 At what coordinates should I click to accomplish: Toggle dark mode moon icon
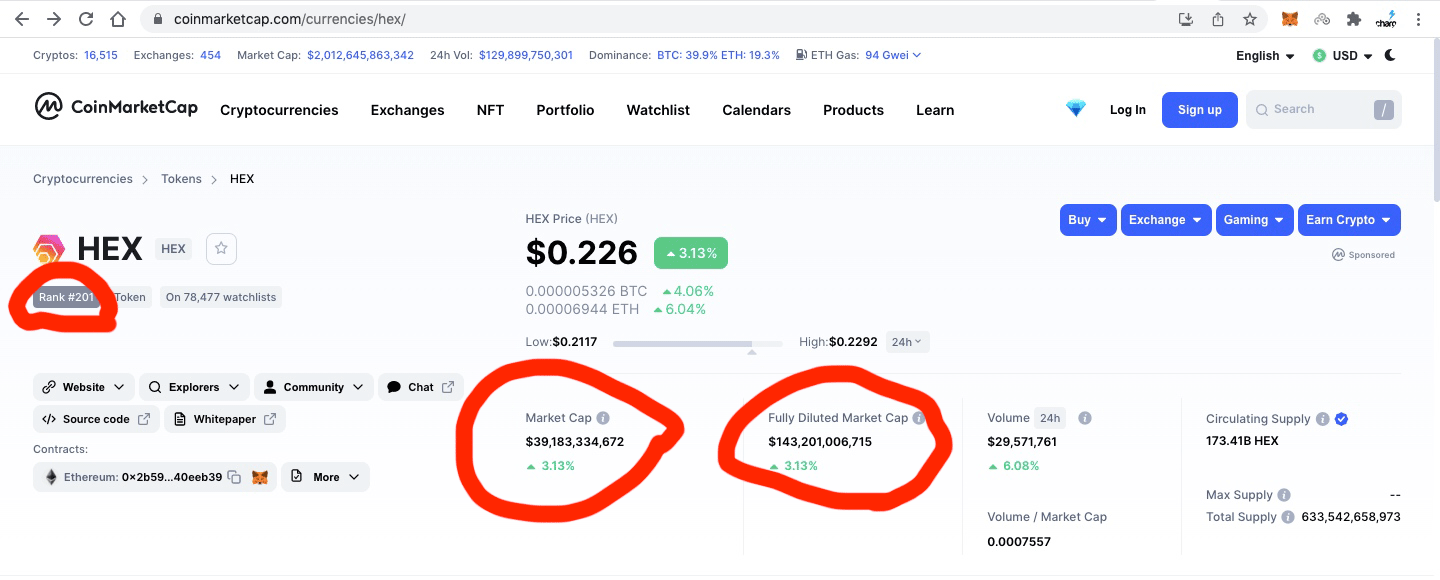(1390, 55)
